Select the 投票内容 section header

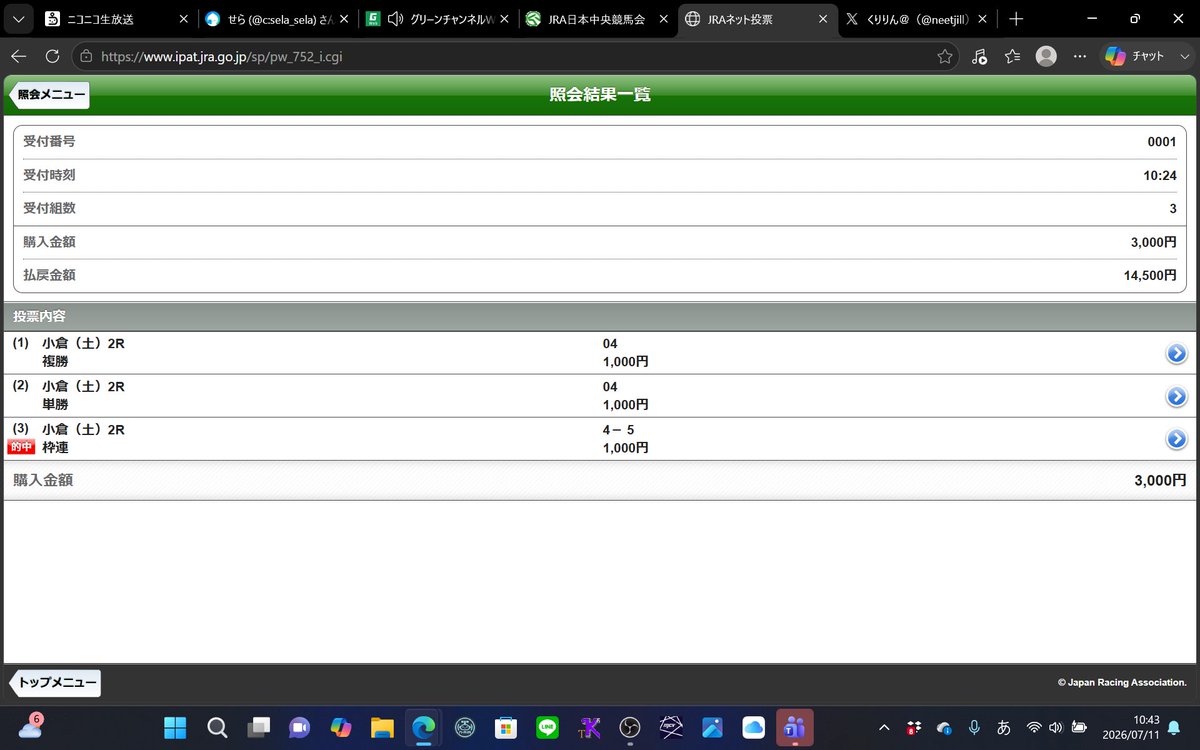coord(600,316)
